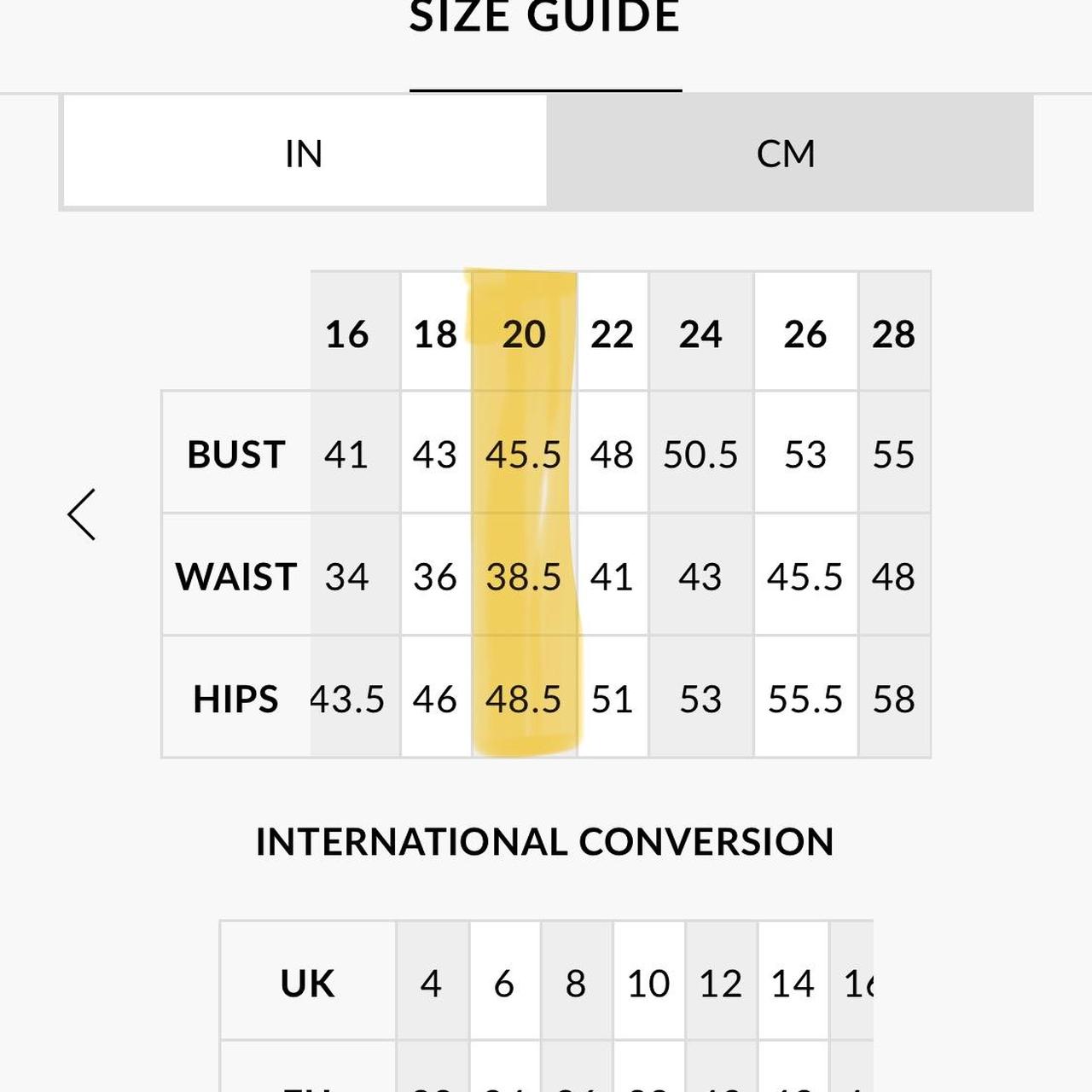Click the size 24 column header
This screenshot has width=1092, height=1092.
[x=700, y=334]
